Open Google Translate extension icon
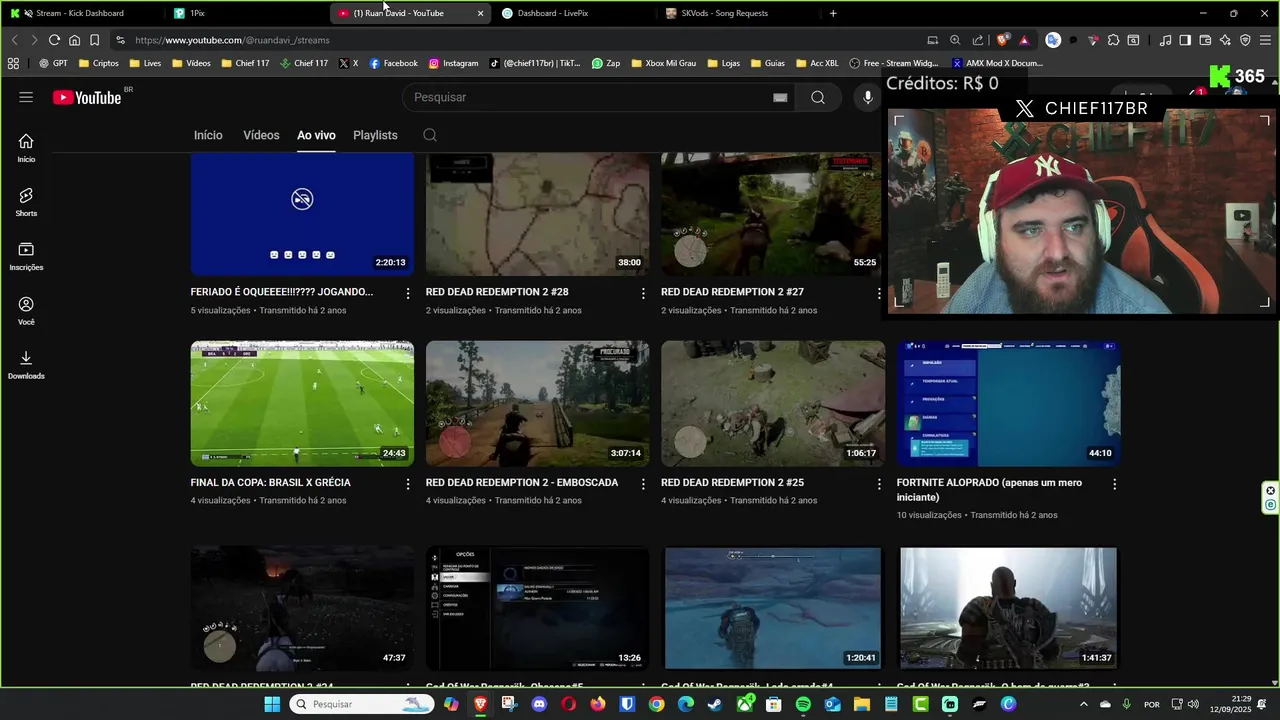This screenshot has width=1280, height=720. point(1052,40)
